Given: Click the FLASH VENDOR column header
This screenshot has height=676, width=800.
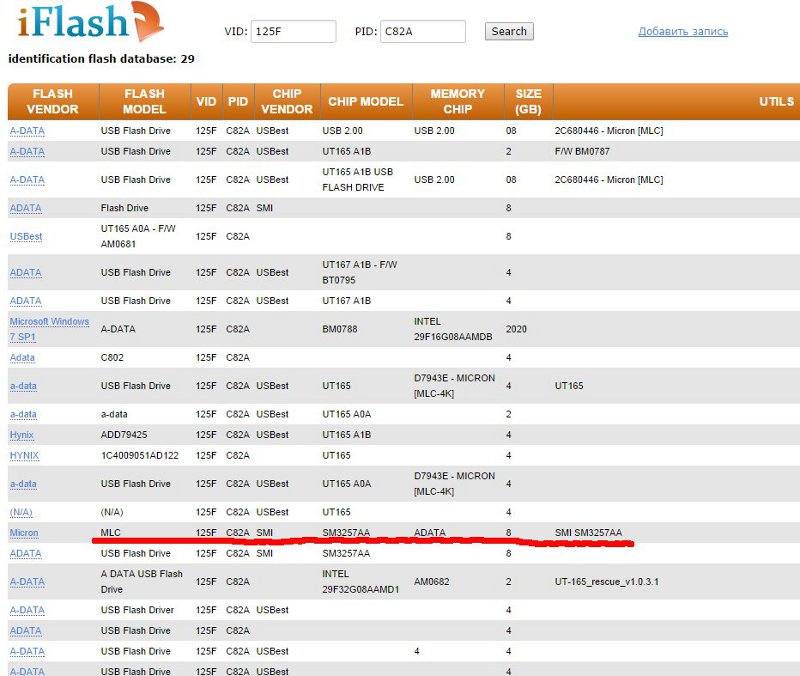Looking at the screenshot, I should pyautogui.click(x=53, y=102).
